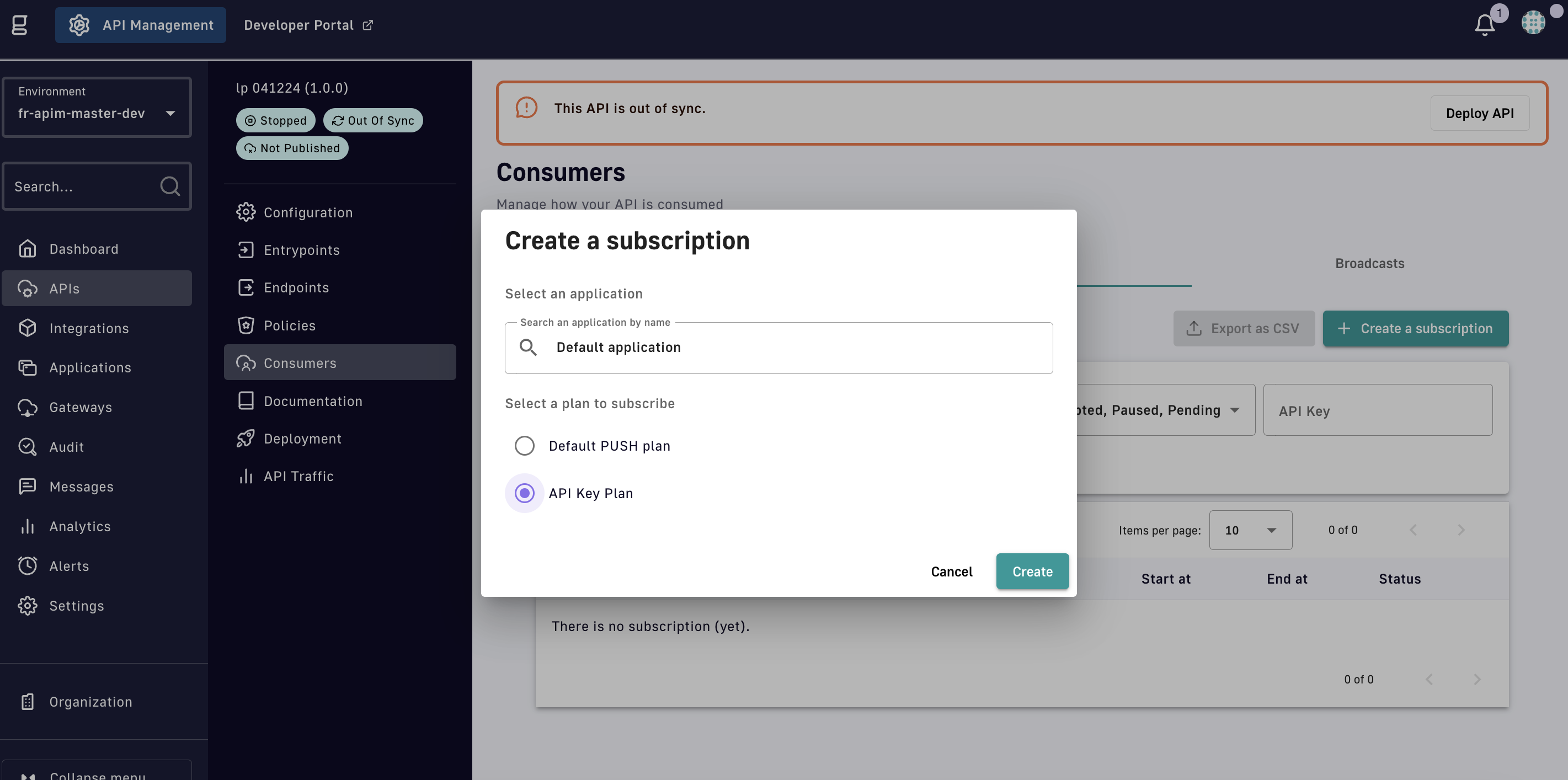Open Entrypoints in the API menu
Image resolution: width=1568 pixels, height=780 pixels.
pyautogui.click(x=301, y=250)
